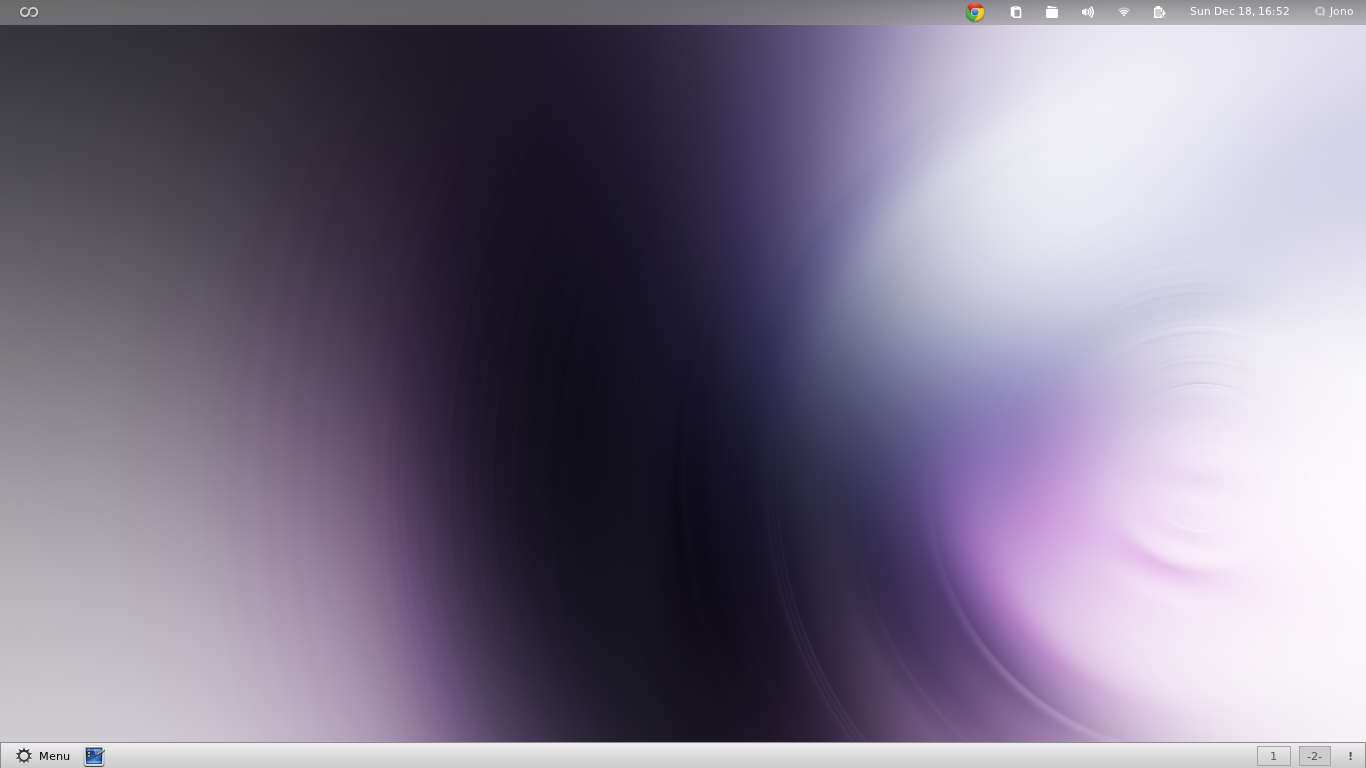Image resolution: width=1366 pixels, height=768 pixels.
Task: Open the files folder indicator
Action: (x=1052, y=12)
